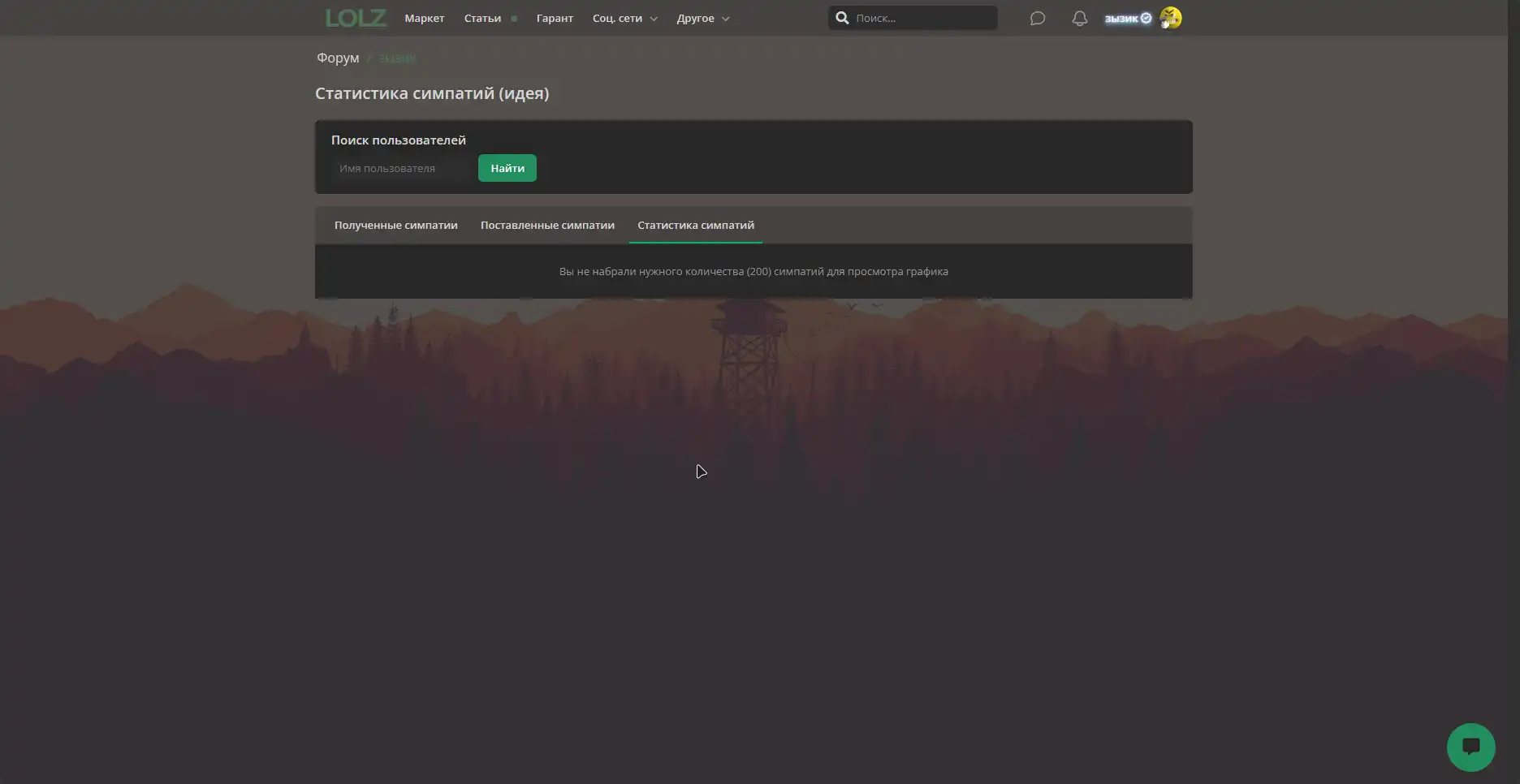
Task: Switch to Полученные симпатии tab
Action: click(395, 225)
